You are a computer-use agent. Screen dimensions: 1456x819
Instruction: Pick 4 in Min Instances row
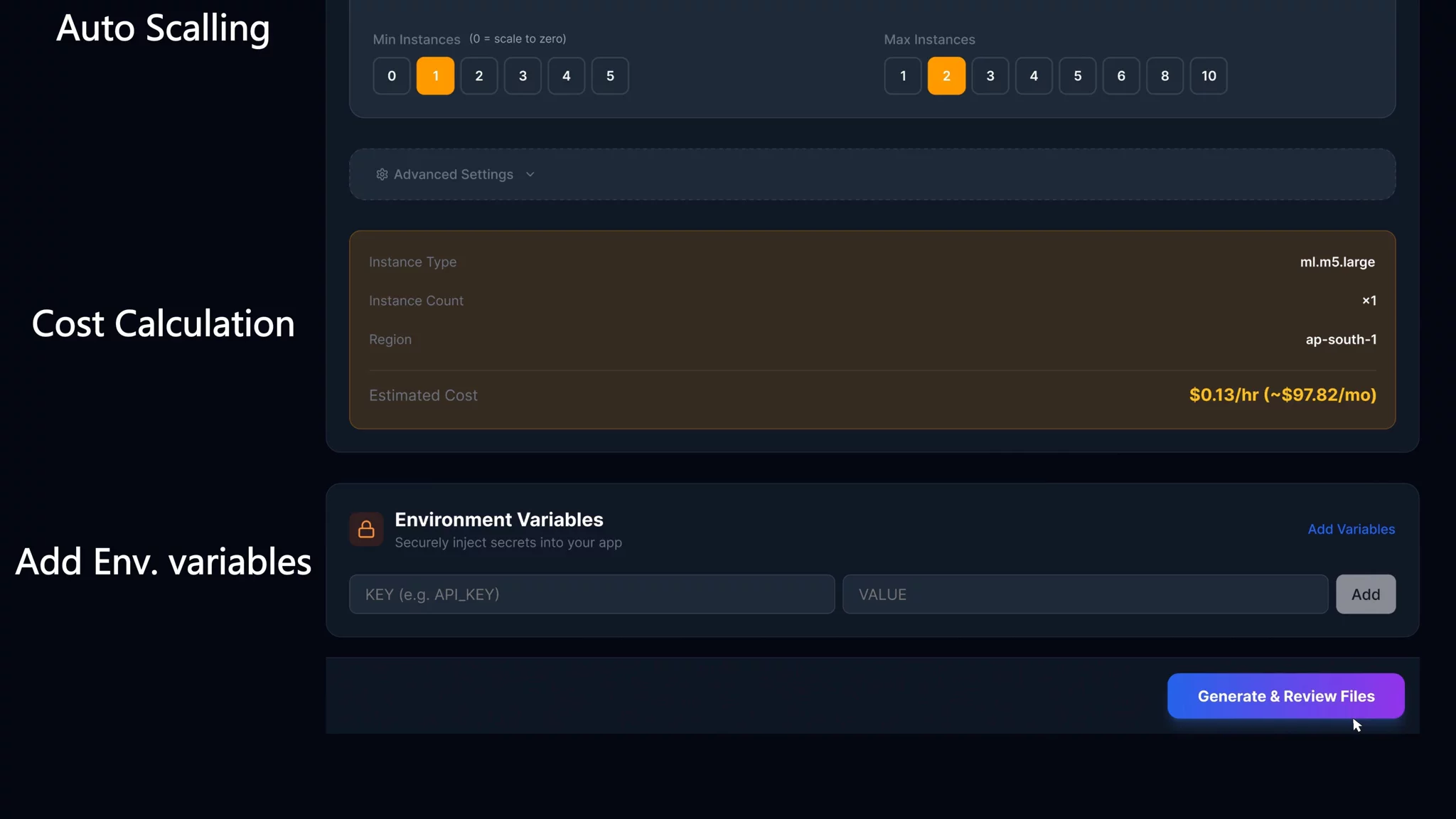click(566, 75)
